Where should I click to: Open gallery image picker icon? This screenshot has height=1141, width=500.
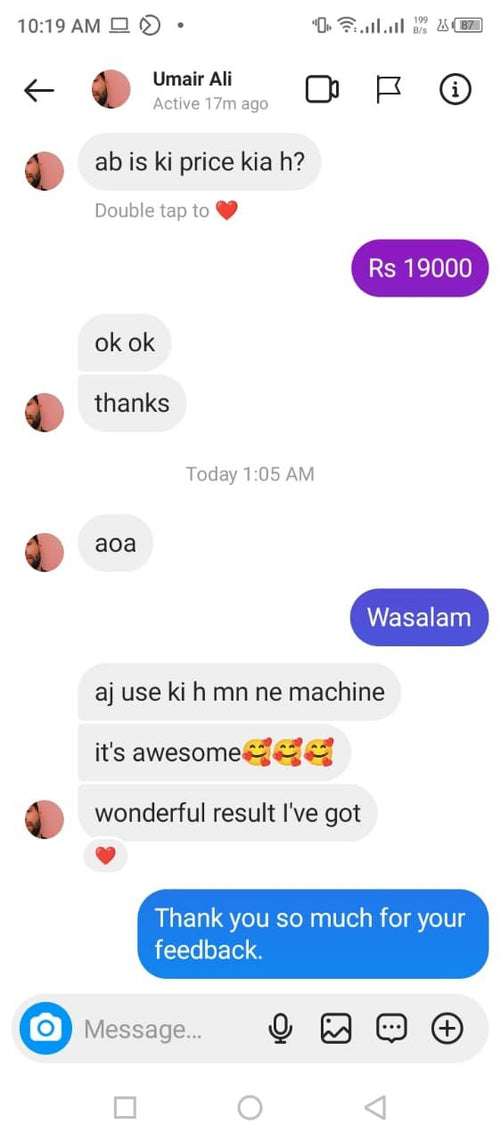pyautogui.click(x=336, y=1028)
